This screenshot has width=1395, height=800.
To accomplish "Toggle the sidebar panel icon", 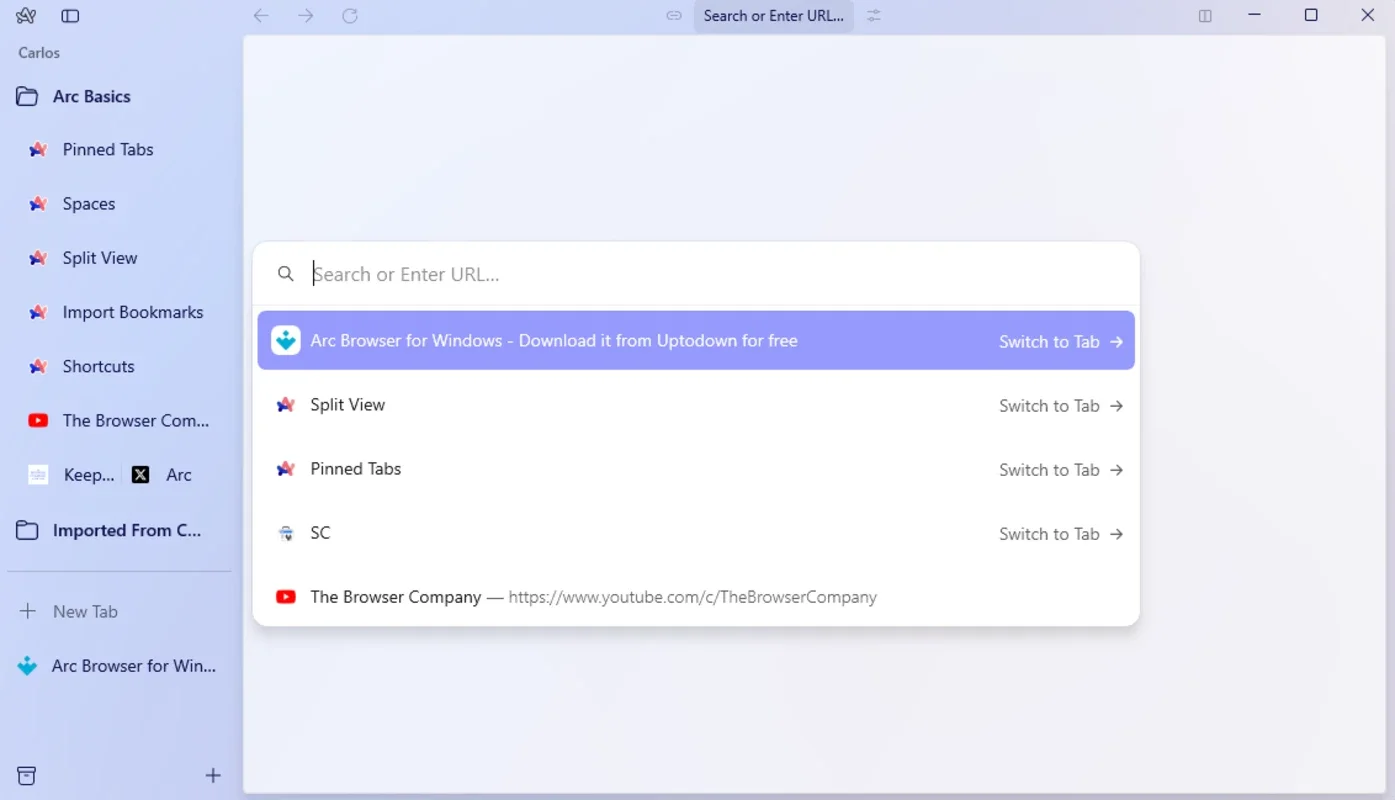I will 70,16.
